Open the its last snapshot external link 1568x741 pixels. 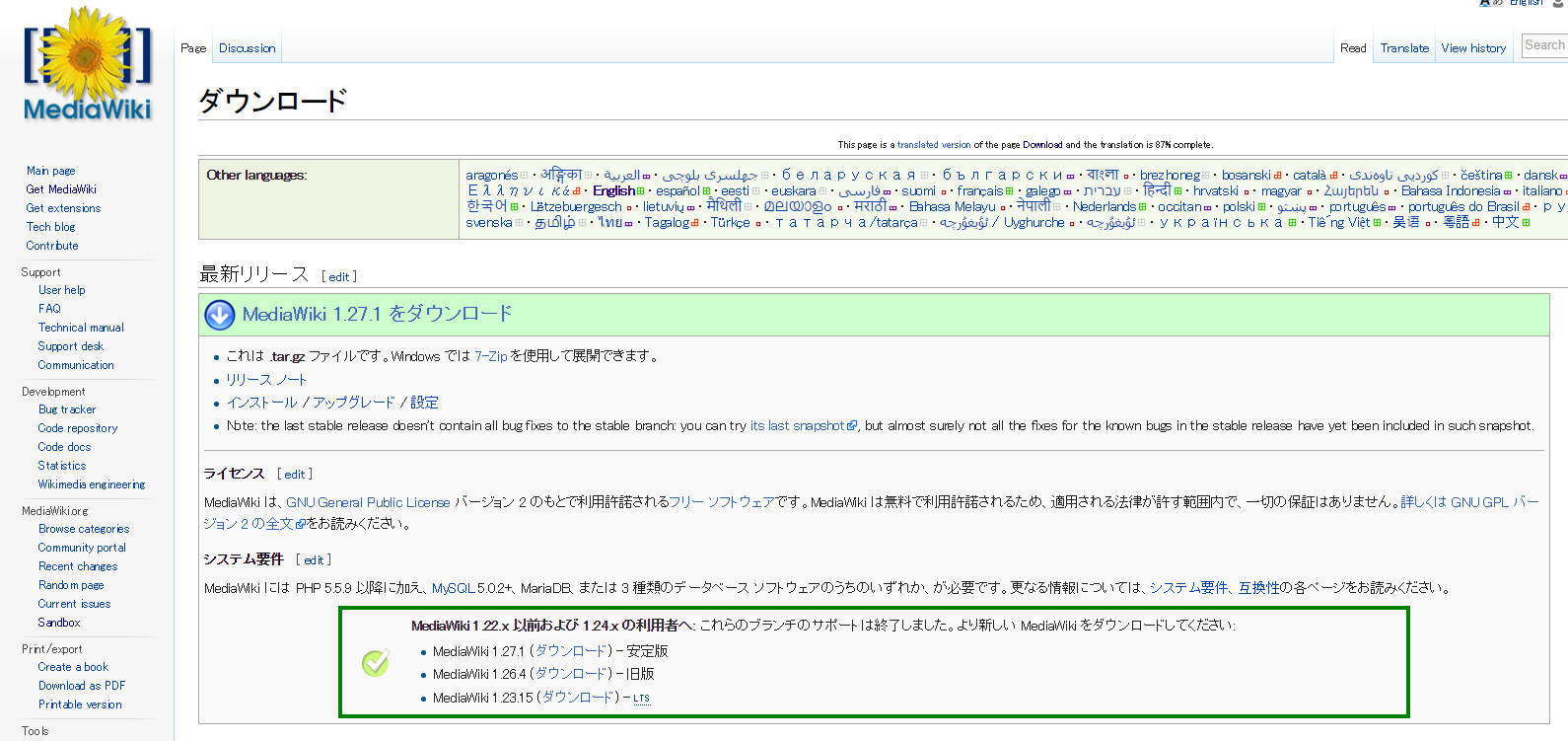pos(803,426)
